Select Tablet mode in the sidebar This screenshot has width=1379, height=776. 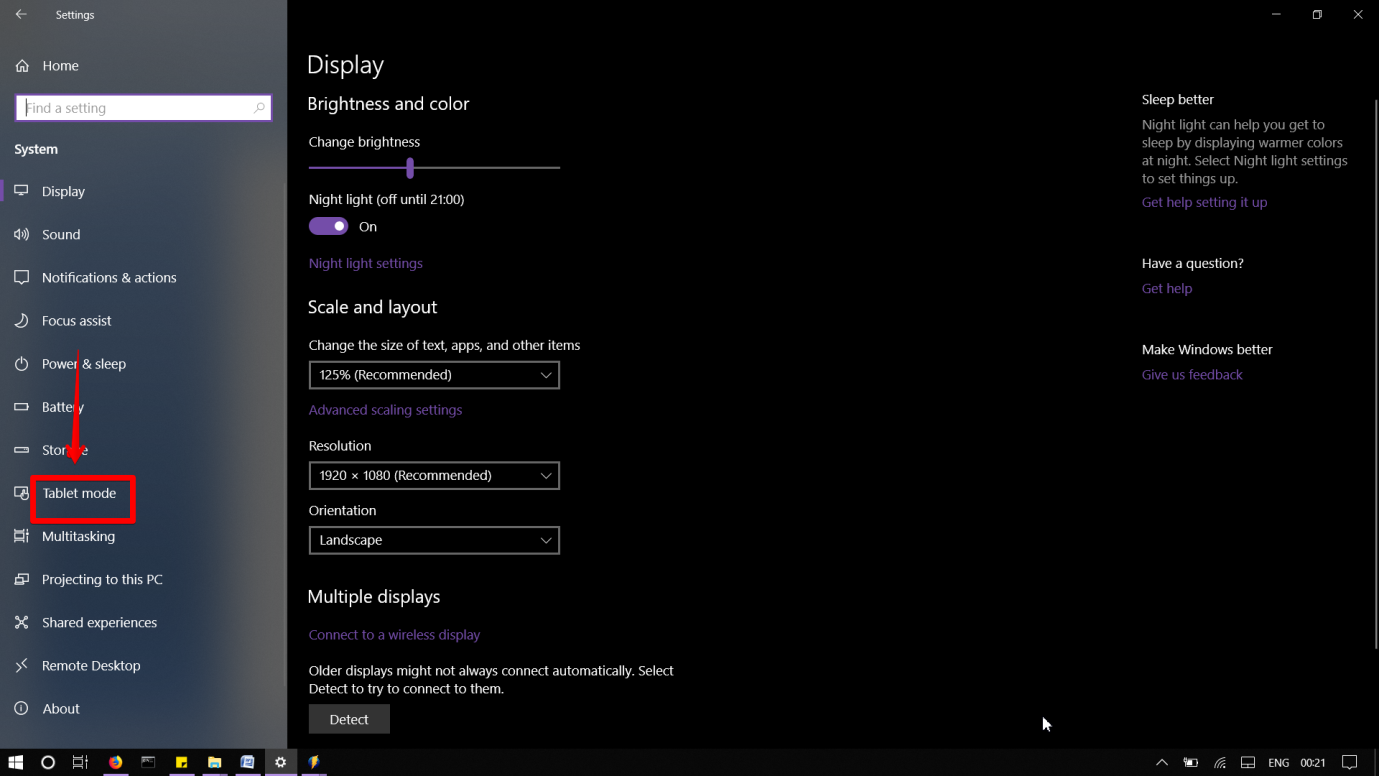79,493
